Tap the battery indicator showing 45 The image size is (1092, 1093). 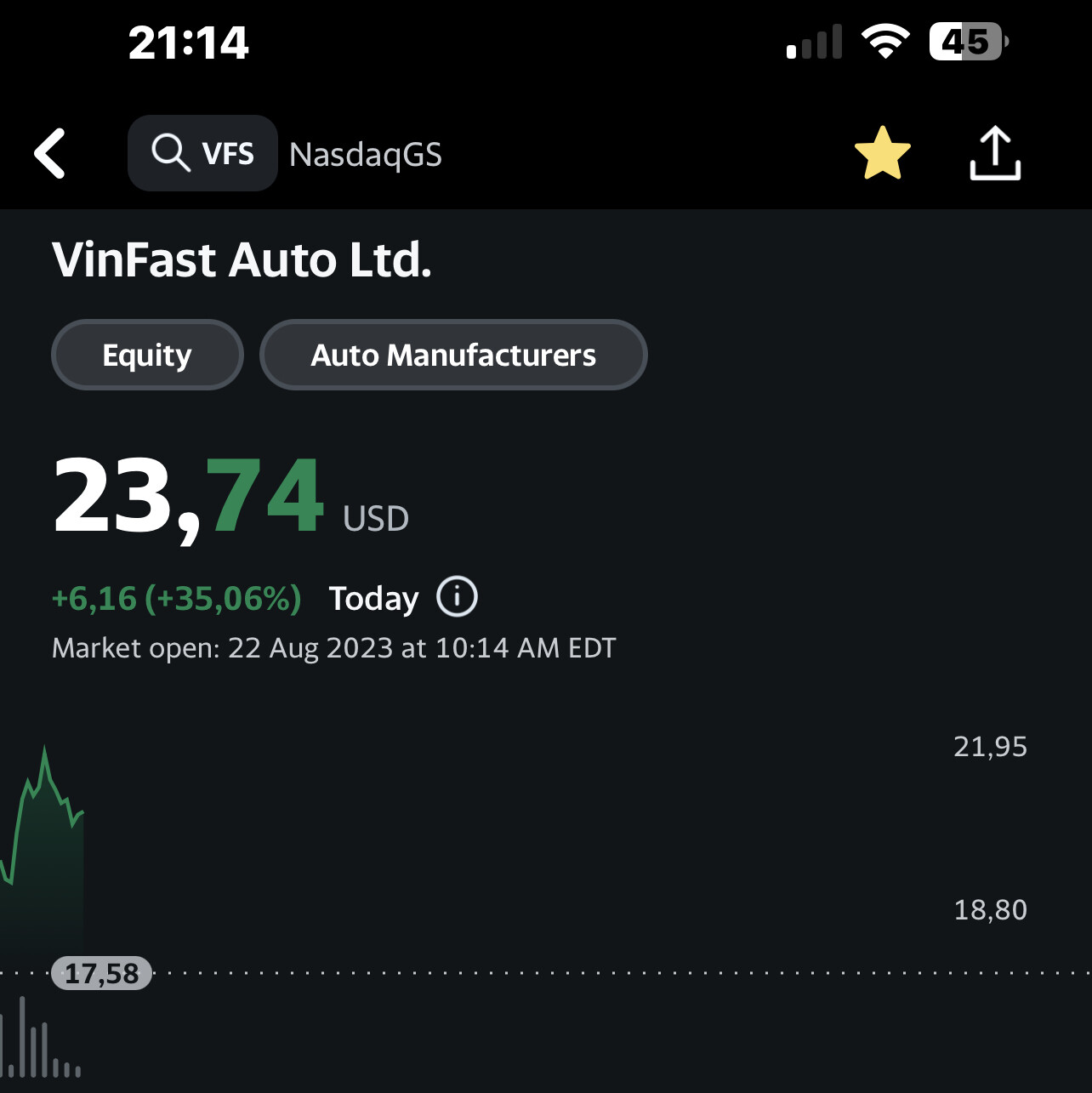968,42
